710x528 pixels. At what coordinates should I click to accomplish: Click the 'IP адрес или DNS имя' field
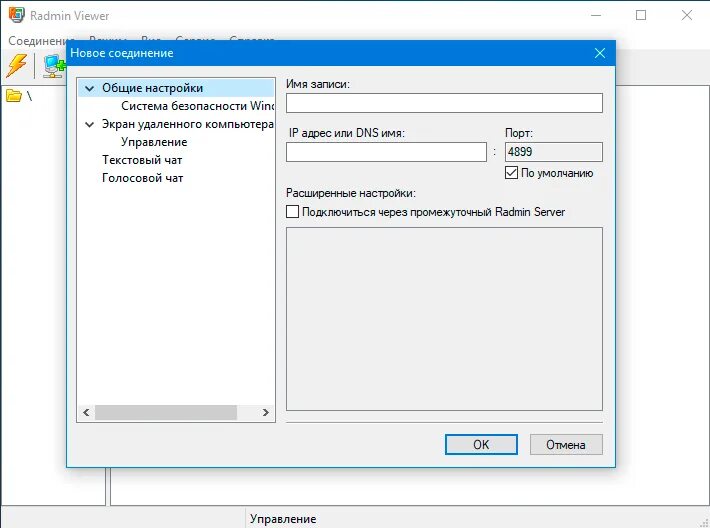tap(386, 152)
